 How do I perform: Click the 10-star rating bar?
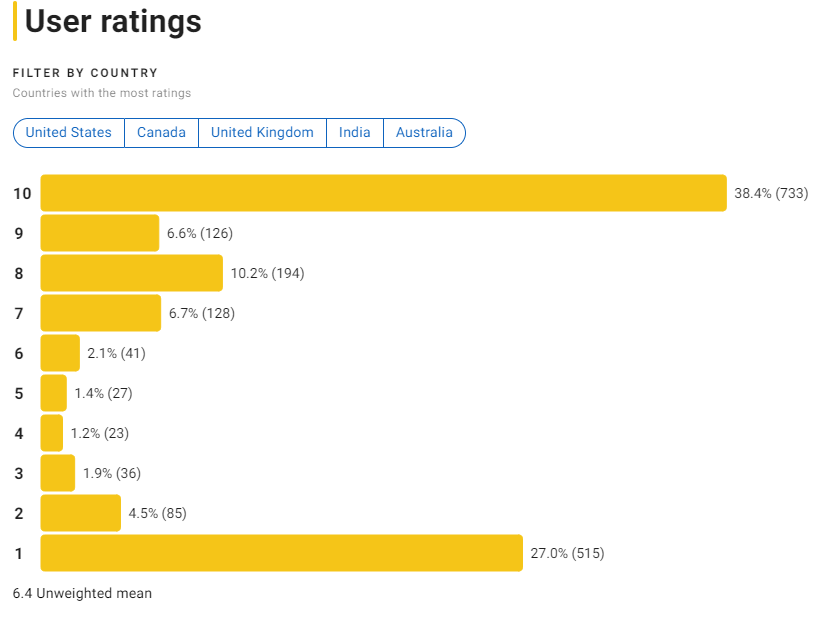click(383, 193)
